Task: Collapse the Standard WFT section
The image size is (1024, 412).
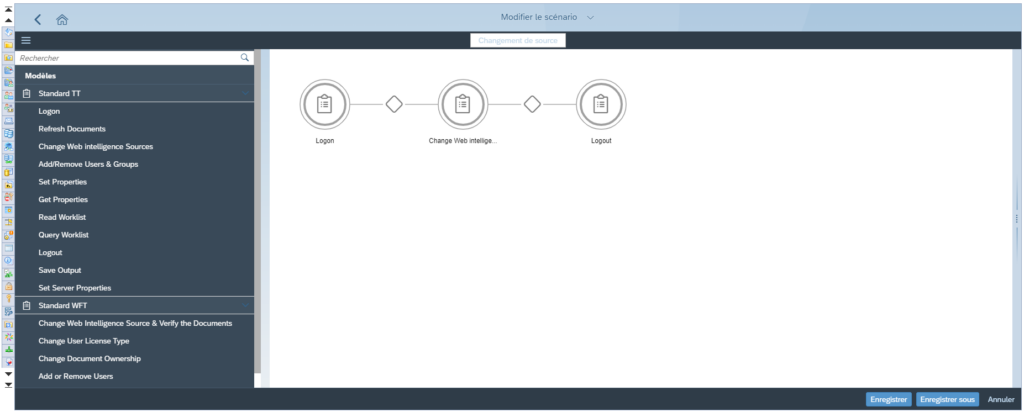Action: [246, 305]
